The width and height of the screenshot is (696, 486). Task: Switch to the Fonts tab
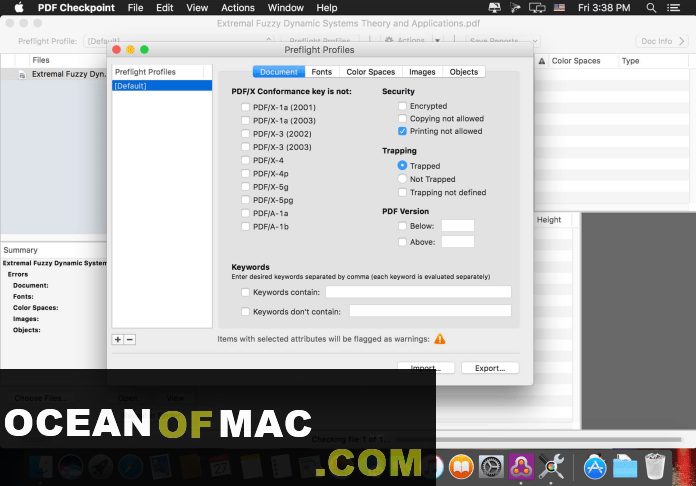321,72
